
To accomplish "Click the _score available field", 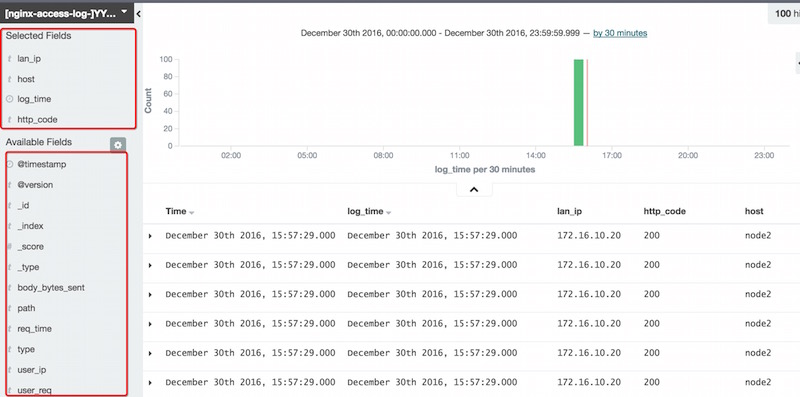I will click(31, 246).
